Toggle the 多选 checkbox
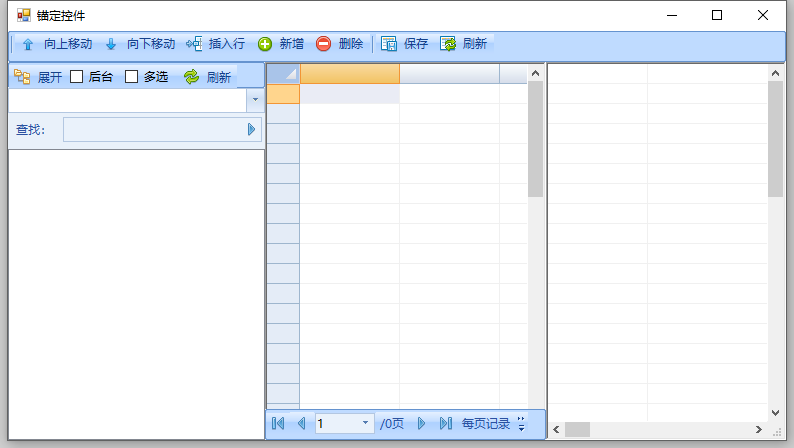794x448 pixels. click(131, 76)
